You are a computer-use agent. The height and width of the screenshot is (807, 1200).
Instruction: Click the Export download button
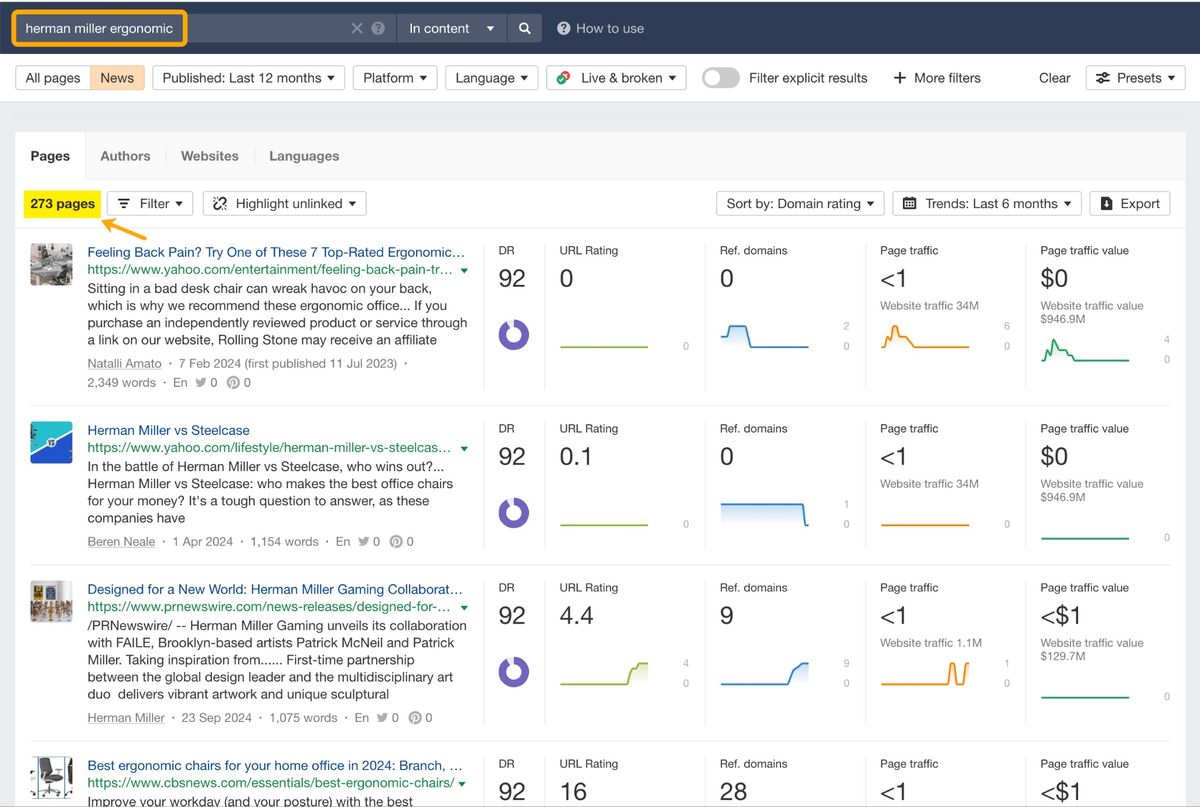point(1129,204)
